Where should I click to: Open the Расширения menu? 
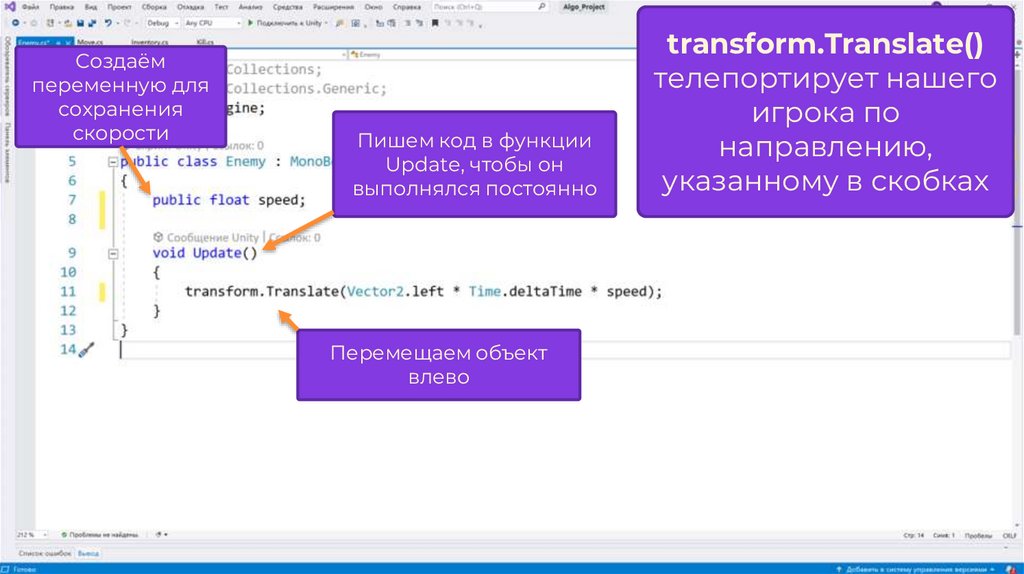coord(333,7)
